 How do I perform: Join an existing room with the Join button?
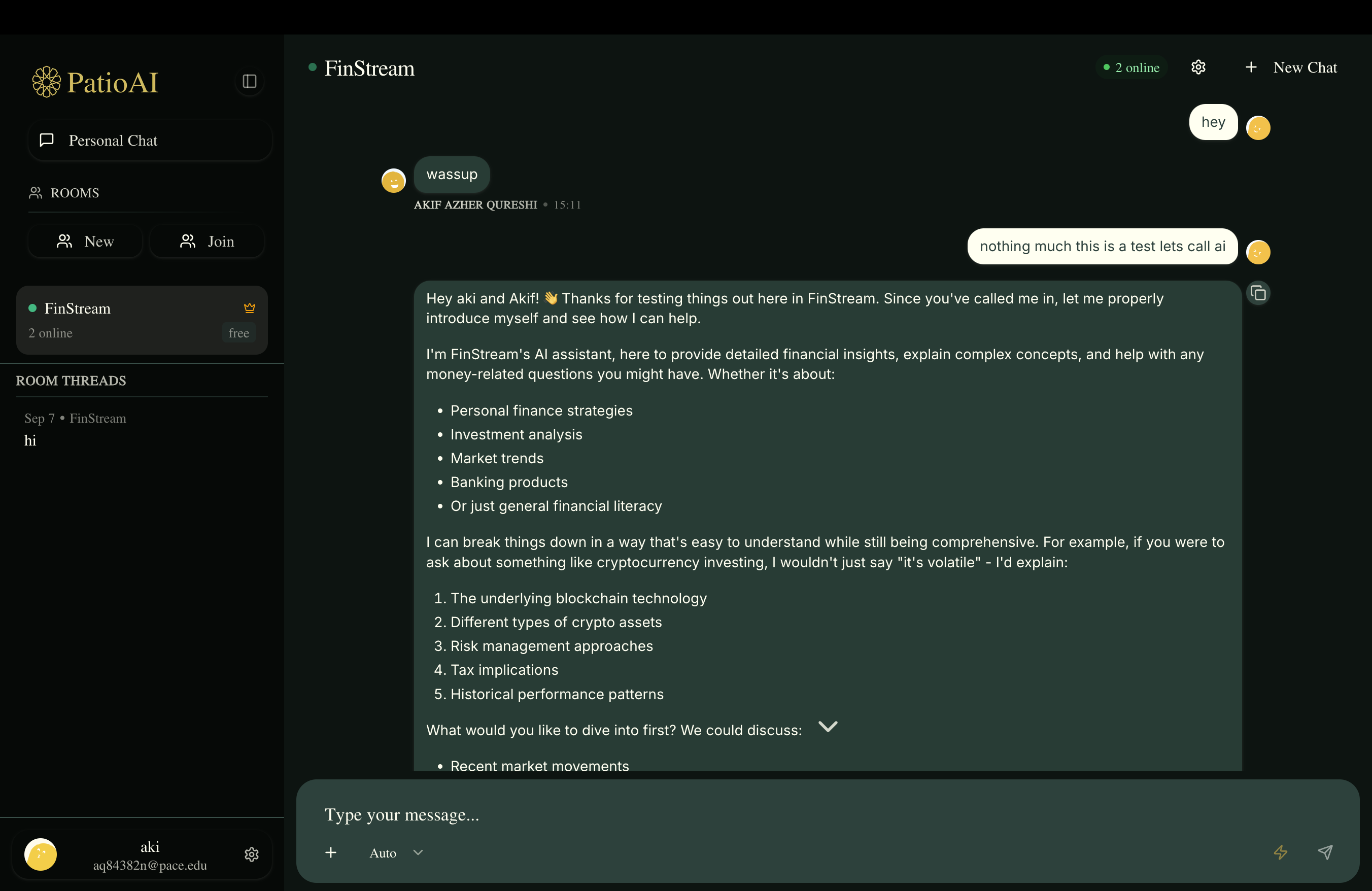[207, 241]
